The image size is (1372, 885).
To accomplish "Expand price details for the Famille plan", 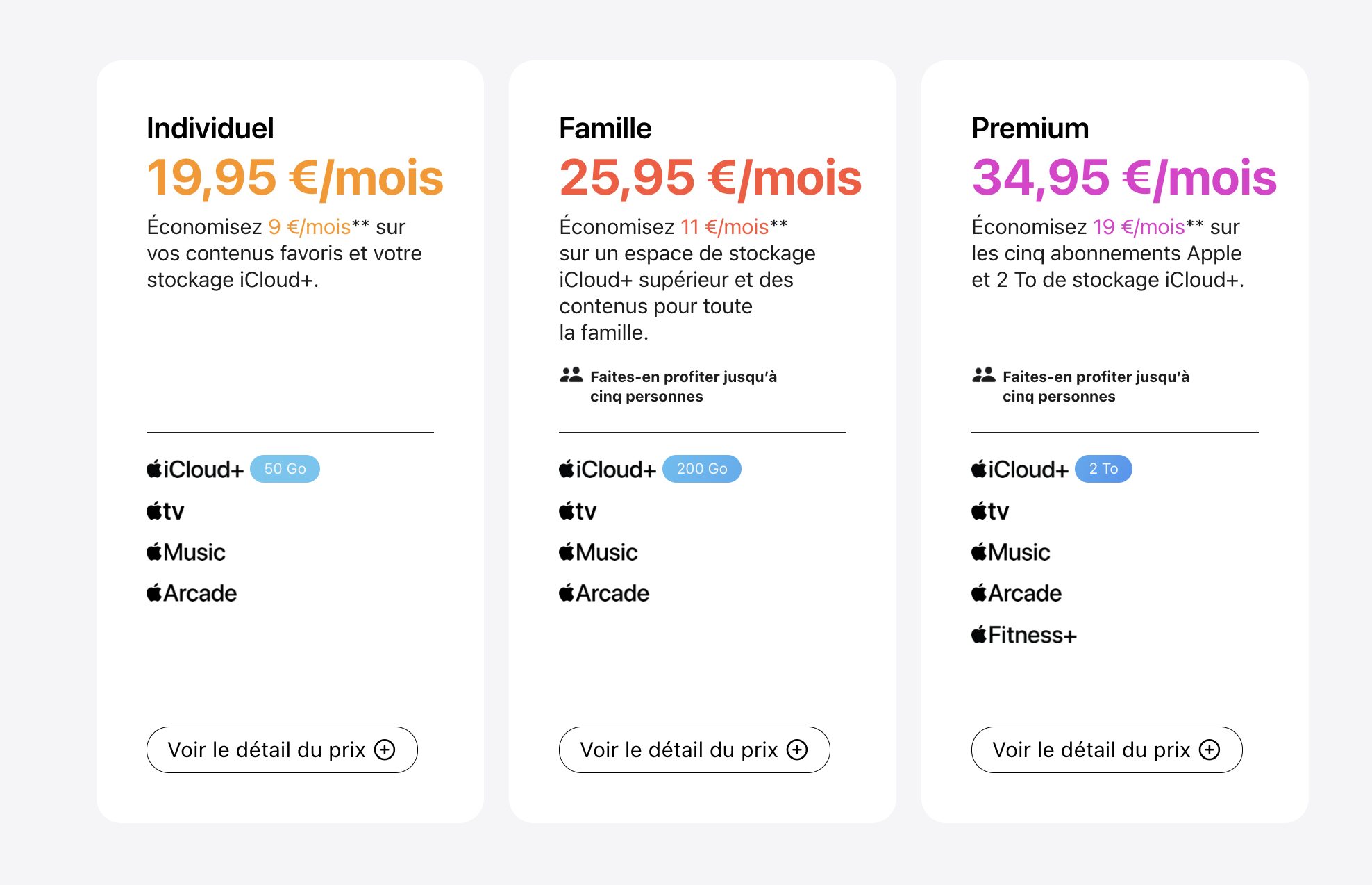I will pyautogui.click(x=694, y=750).
